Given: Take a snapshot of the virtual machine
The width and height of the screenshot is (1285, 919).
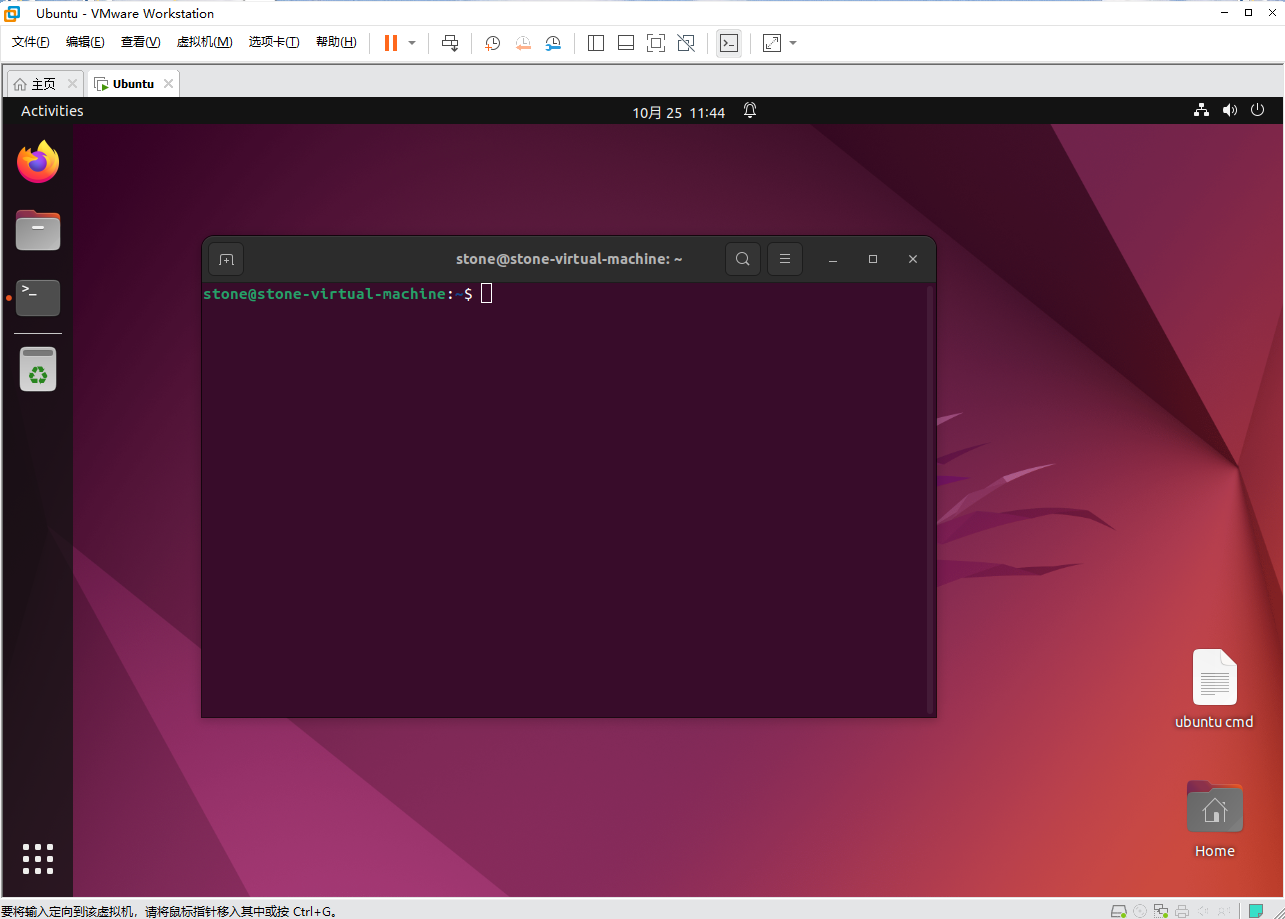Looking at the screenshot, I should tap(493, 43).
